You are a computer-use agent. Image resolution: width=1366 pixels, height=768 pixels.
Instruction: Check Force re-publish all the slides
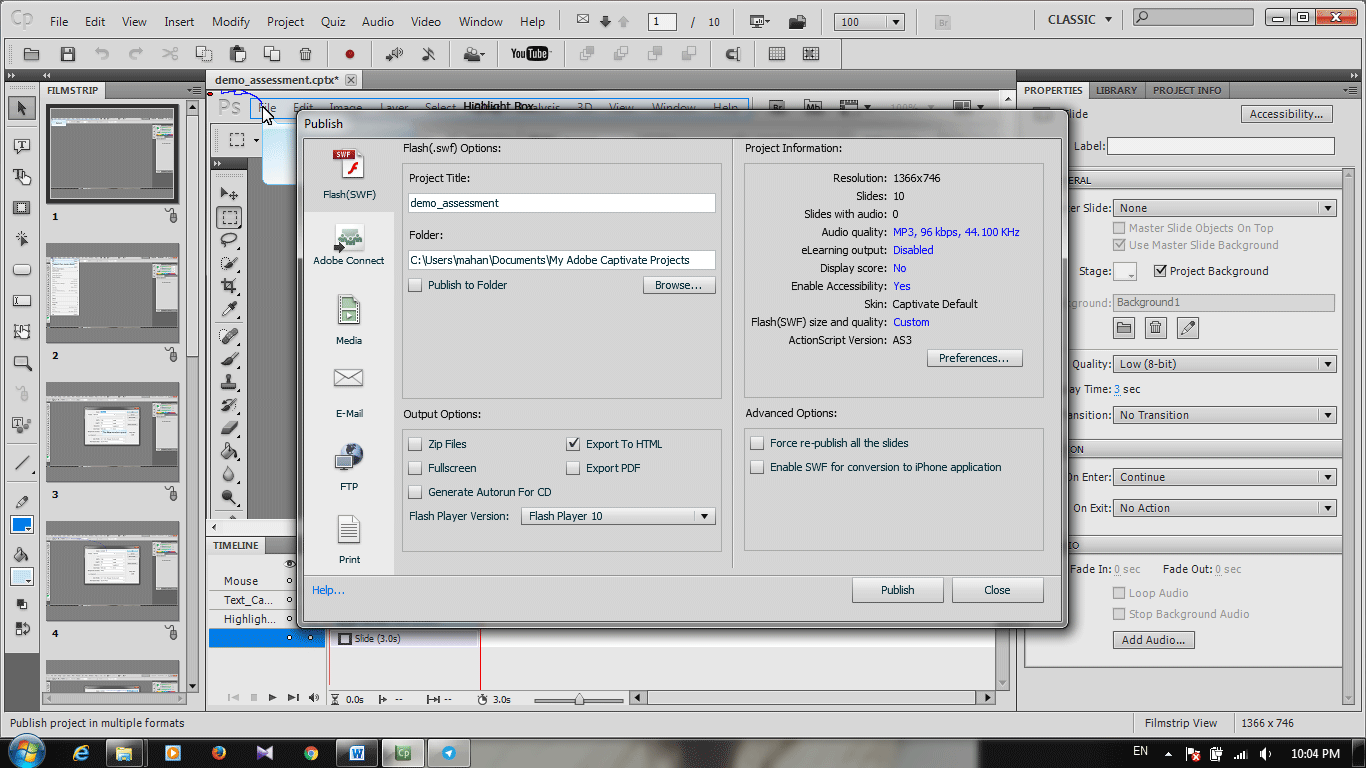coord(757,443)
